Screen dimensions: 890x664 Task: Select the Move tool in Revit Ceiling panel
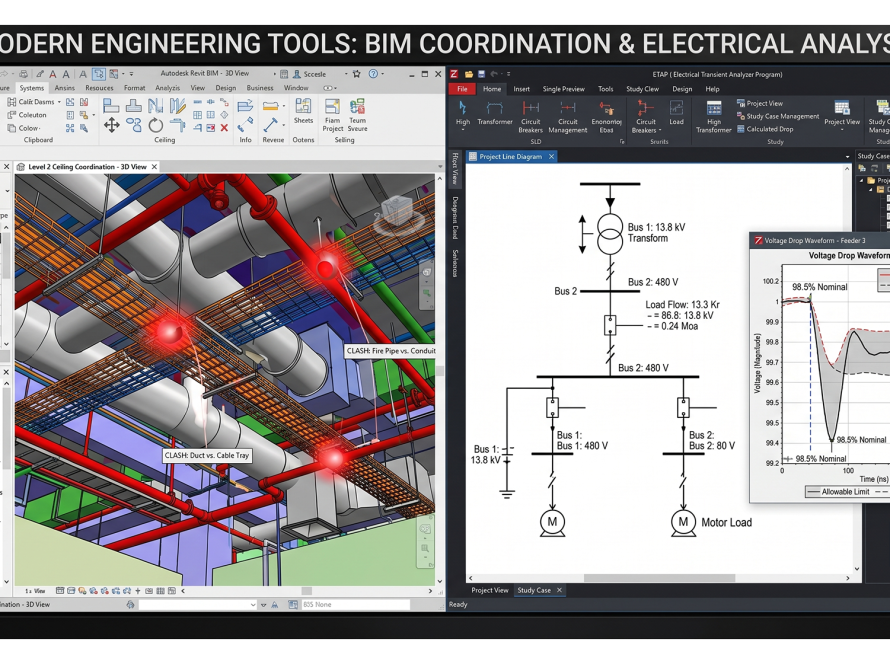point(111,125)
